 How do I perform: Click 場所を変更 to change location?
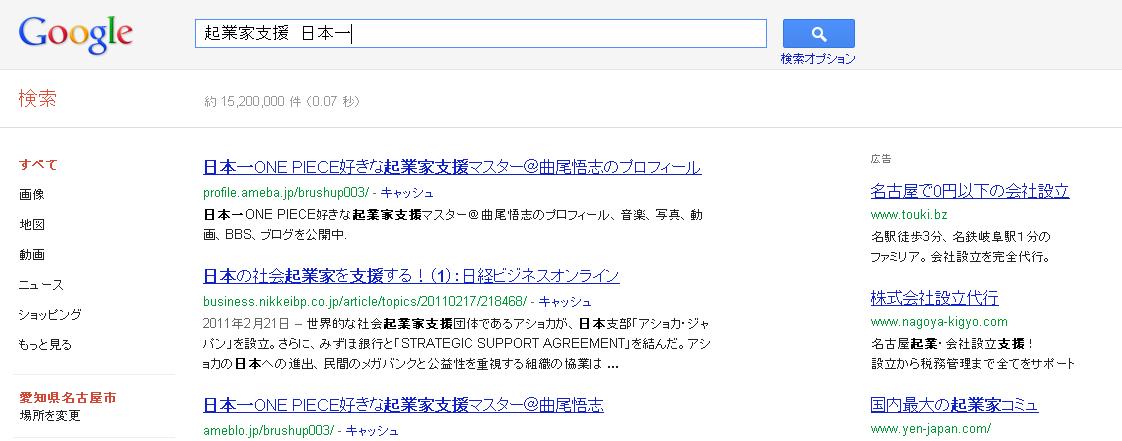click(x=49, y=415)
